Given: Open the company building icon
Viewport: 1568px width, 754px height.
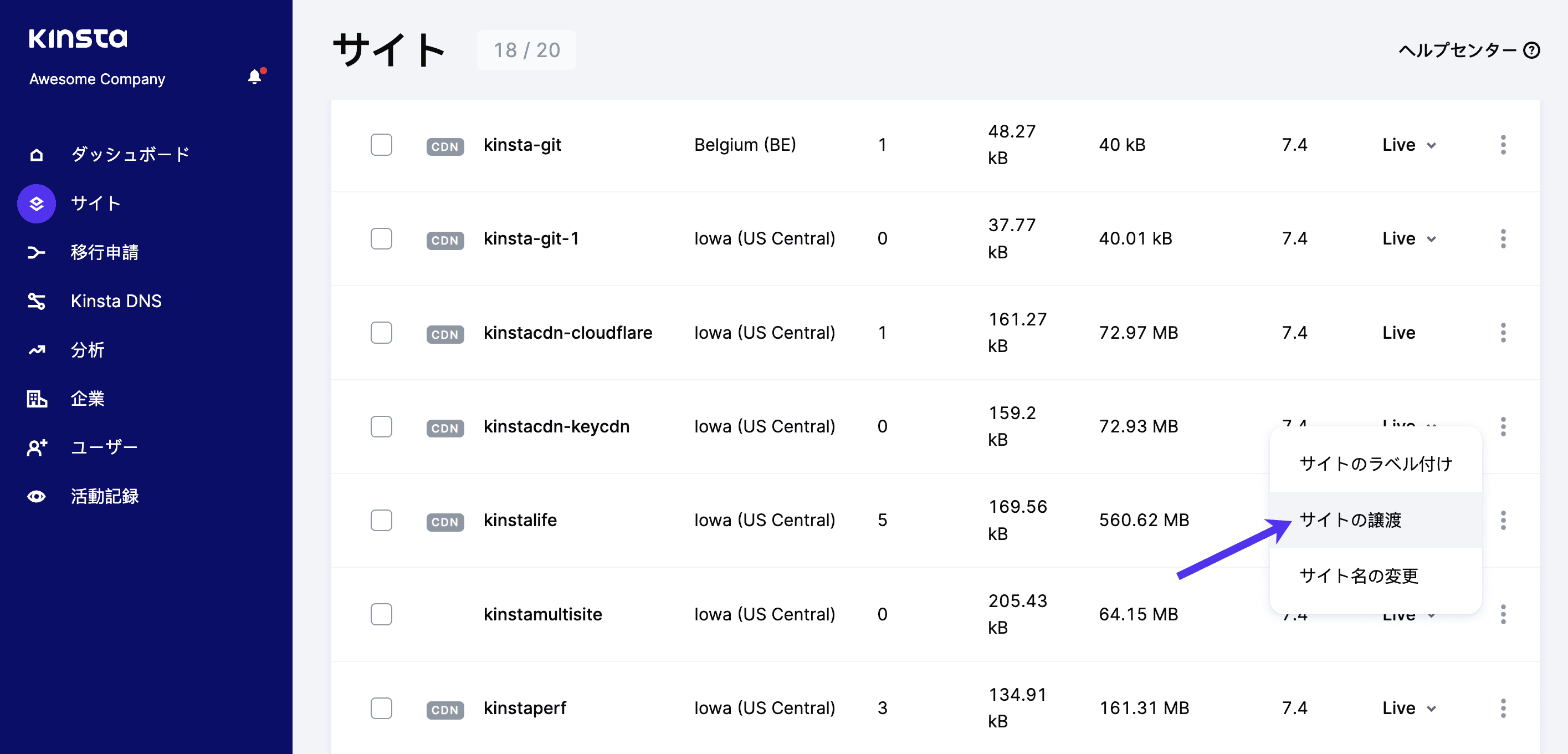Looking at the screenshot, I should (x=37, y=399).
